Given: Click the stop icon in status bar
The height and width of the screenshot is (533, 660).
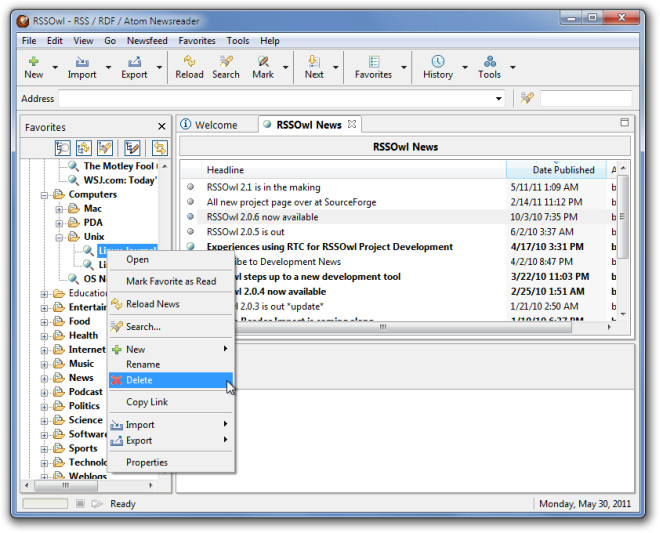Looking at the screenshot, I should click(80, 504).
